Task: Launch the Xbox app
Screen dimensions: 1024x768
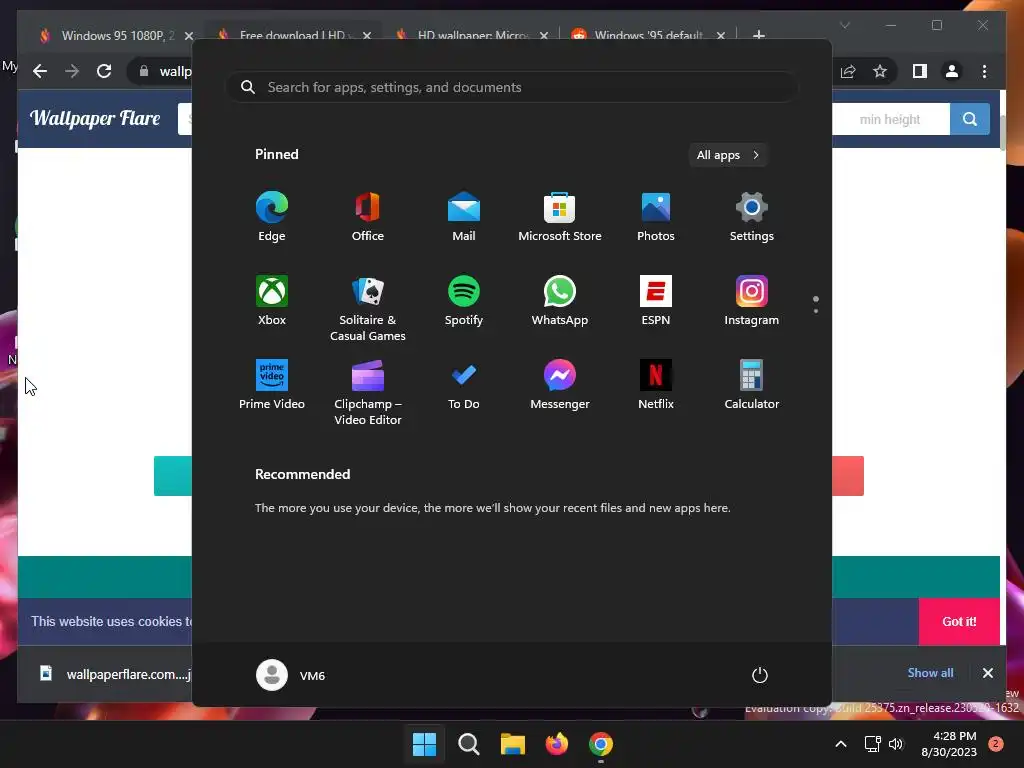Action: tap(272, 300)
